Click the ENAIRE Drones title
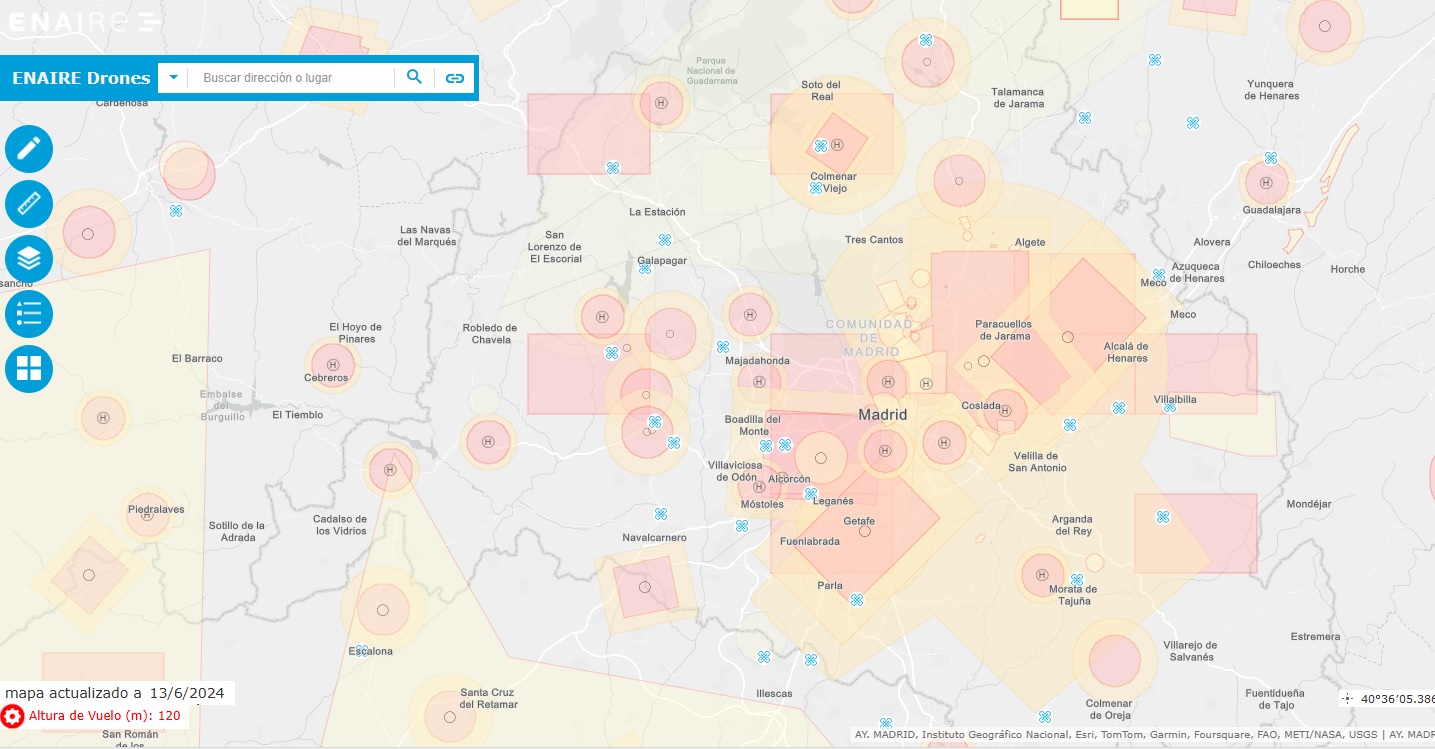 tap(81, 78)
